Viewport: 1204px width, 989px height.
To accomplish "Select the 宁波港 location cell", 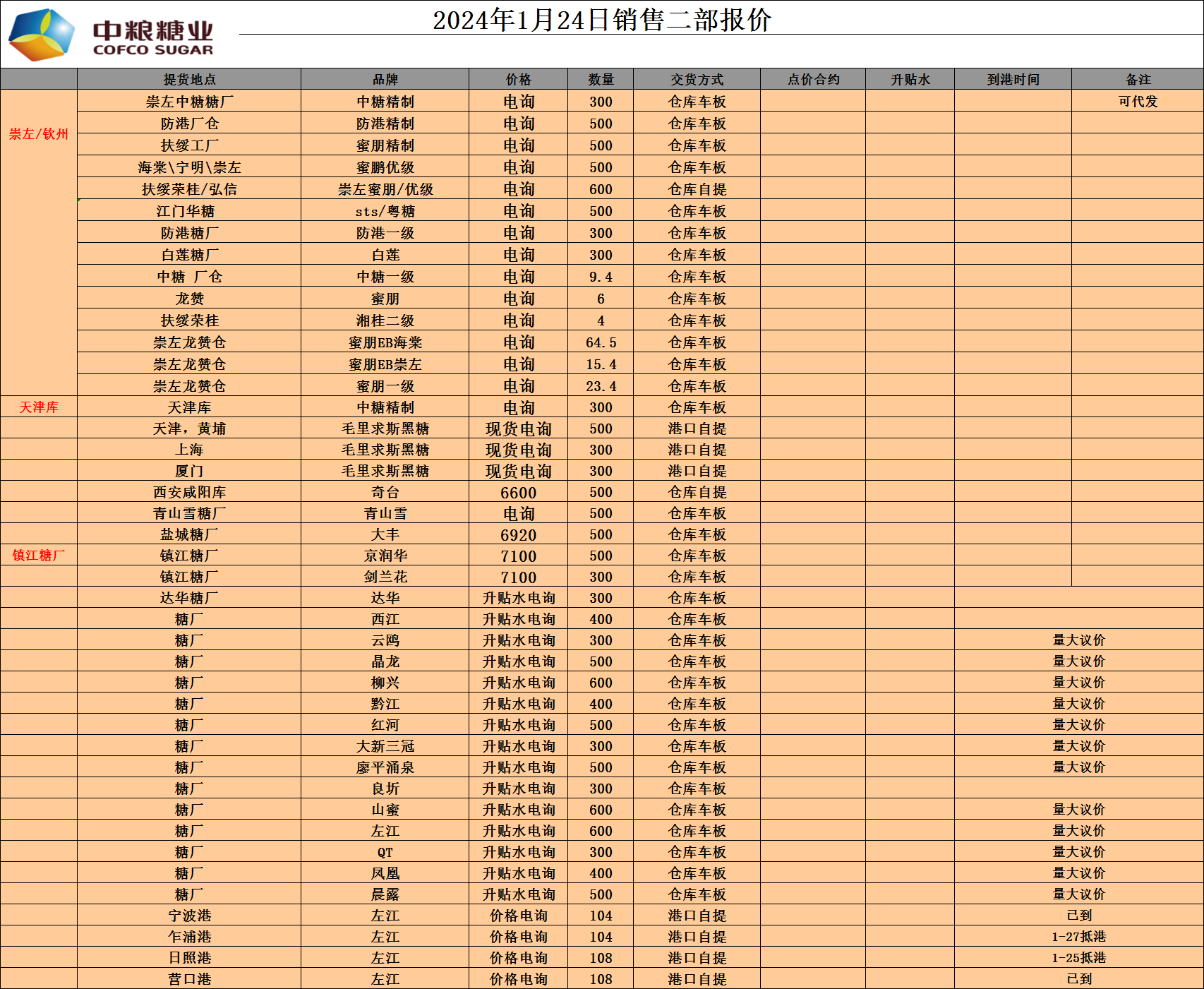I will pos(189,916).
